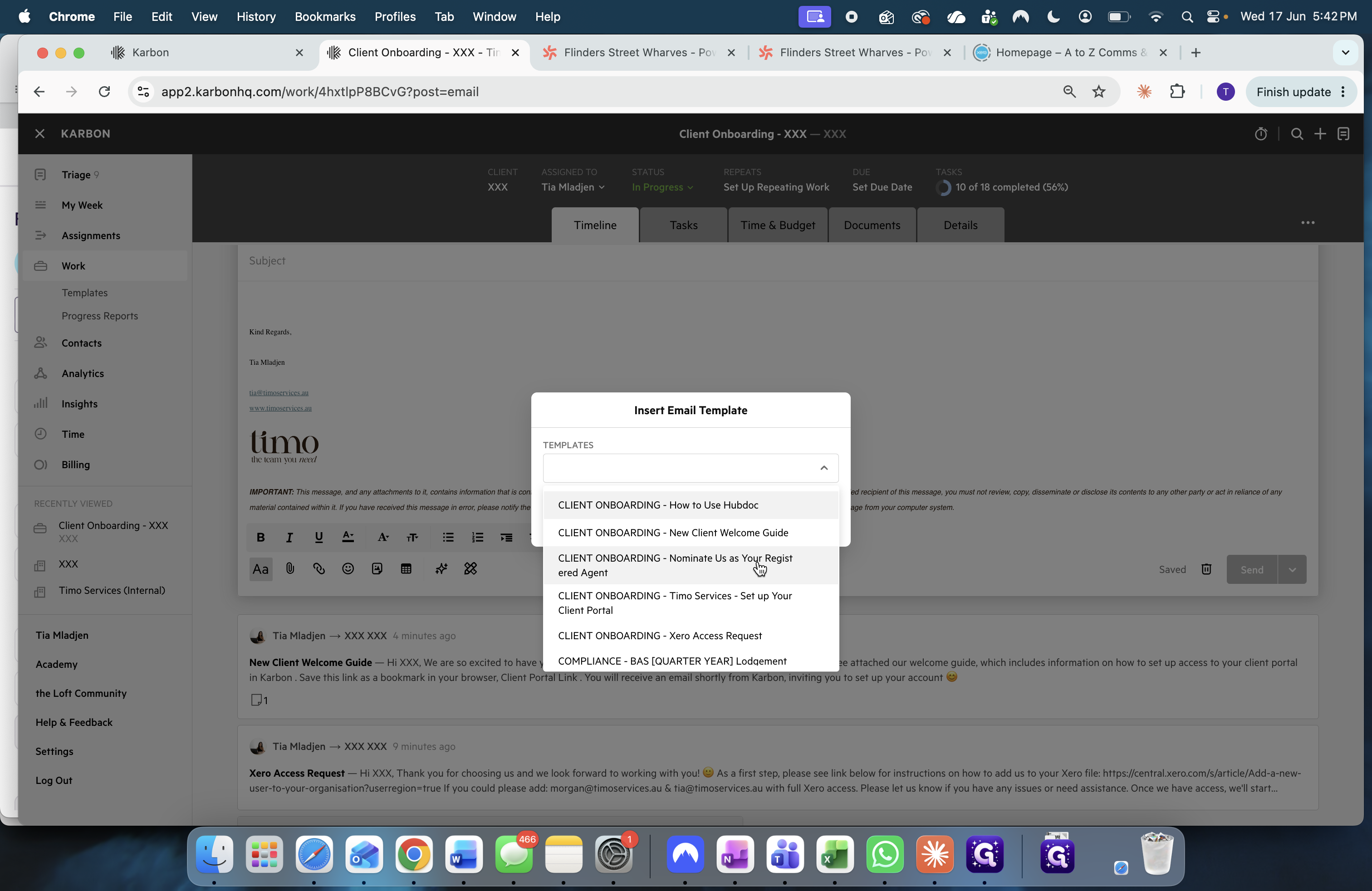Choose the Xero Access Request template
Screen dimensions: 1372x891
(691, 636)
